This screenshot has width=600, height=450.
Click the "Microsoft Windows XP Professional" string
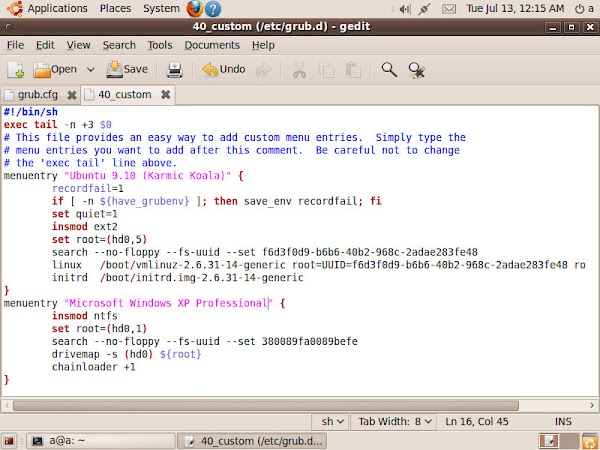(168, 303)
